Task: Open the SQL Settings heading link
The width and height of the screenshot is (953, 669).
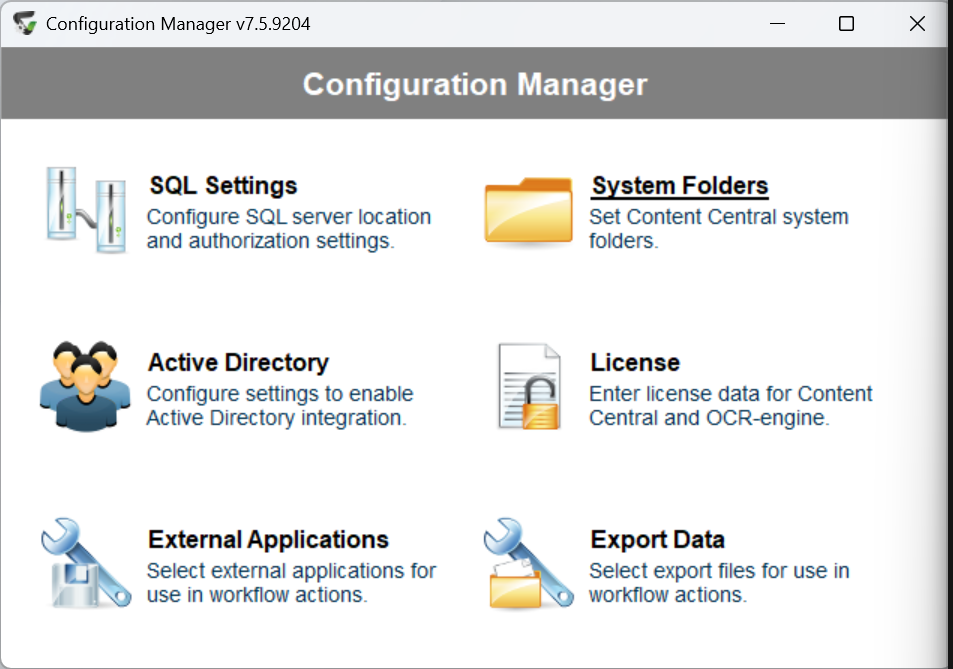Action: tap(224, 186)
